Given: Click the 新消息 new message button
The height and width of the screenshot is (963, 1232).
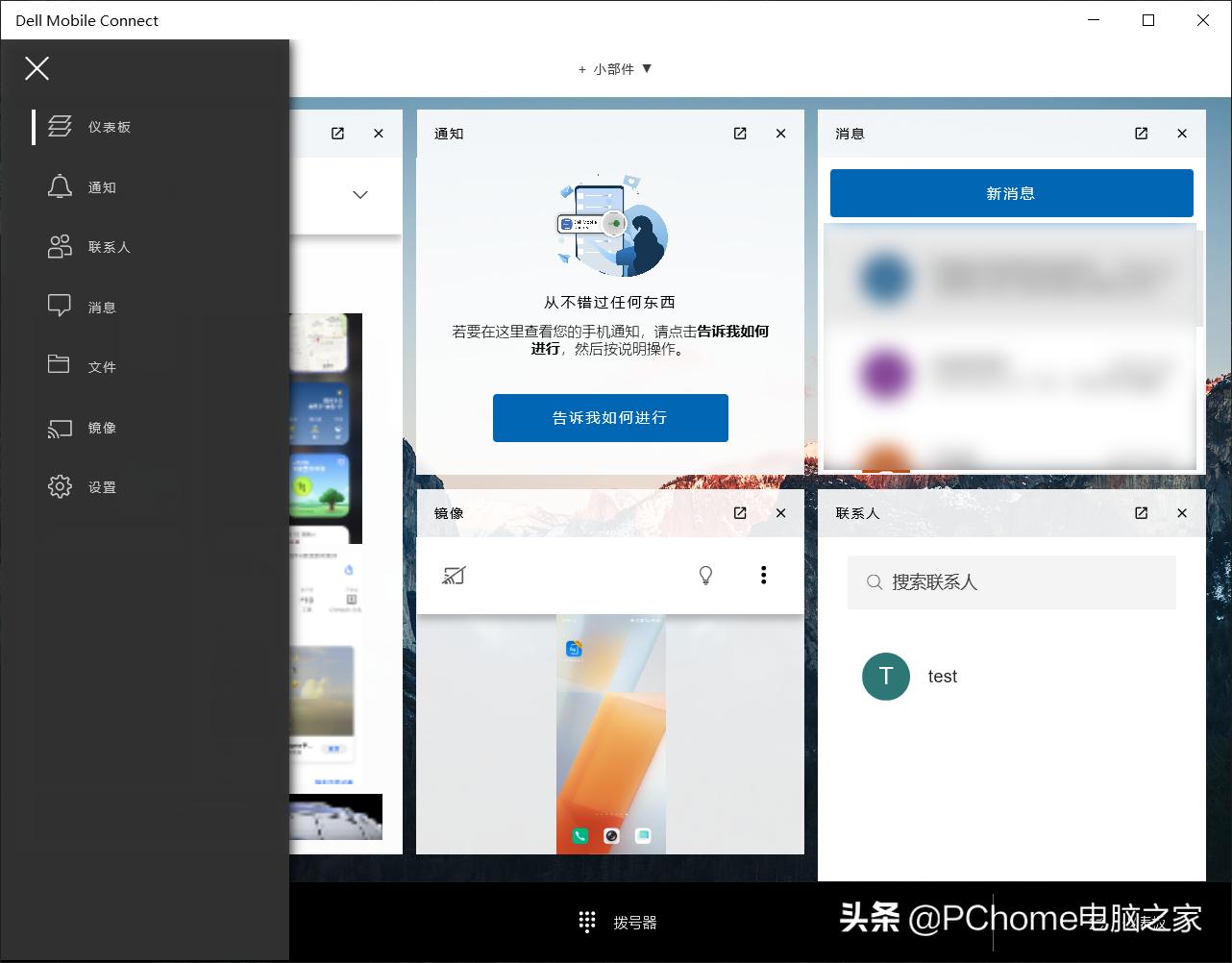Looking at the screenshot, I should (x=1011, y=192).
